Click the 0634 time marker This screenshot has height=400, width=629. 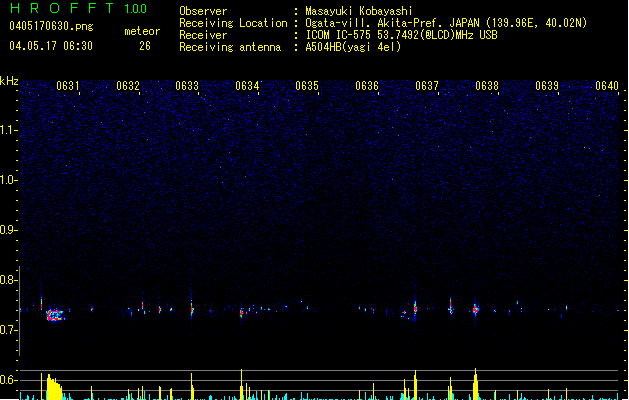(247, 86)
